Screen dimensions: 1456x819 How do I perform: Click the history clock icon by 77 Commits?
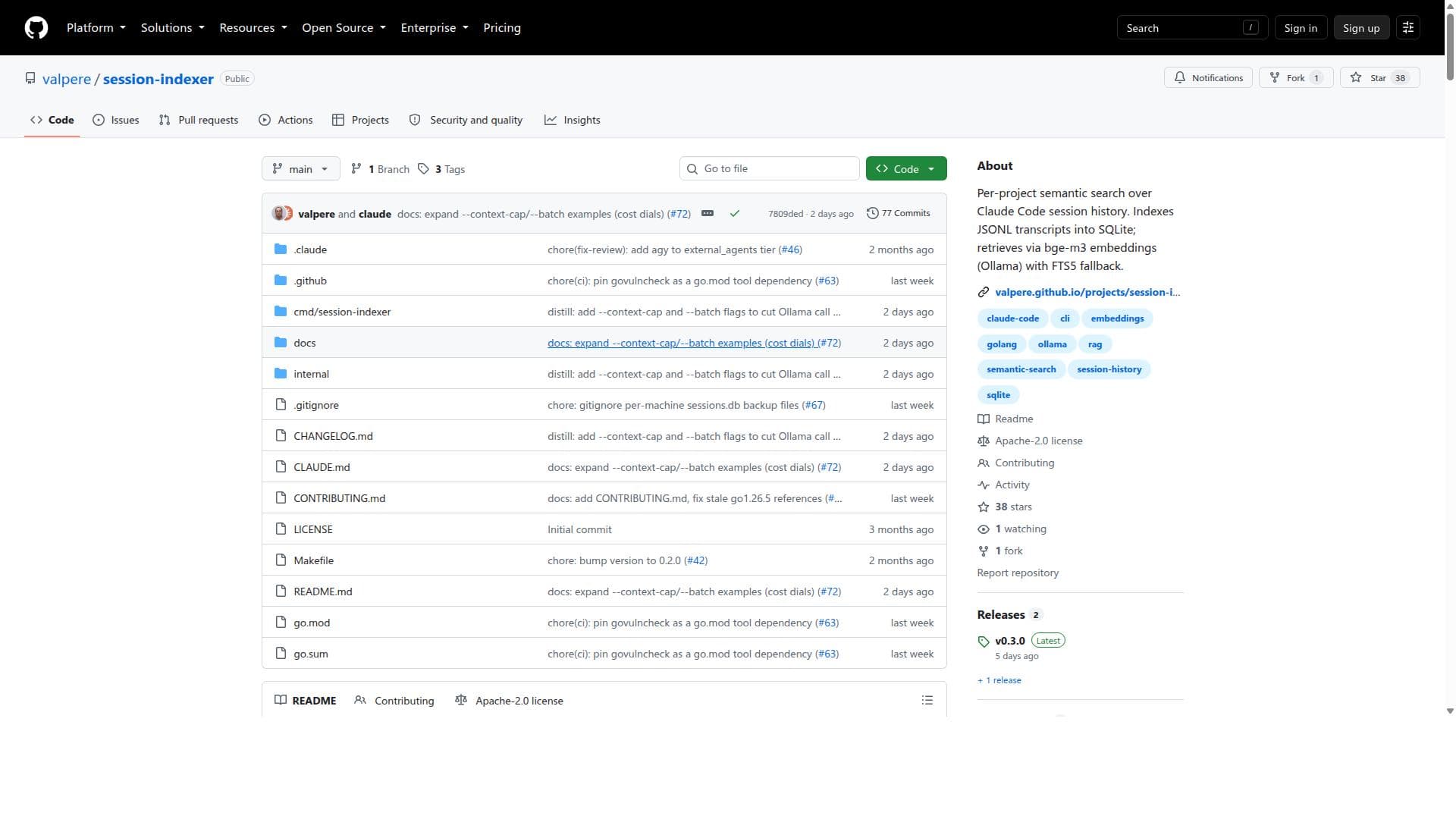coord(873,214)
